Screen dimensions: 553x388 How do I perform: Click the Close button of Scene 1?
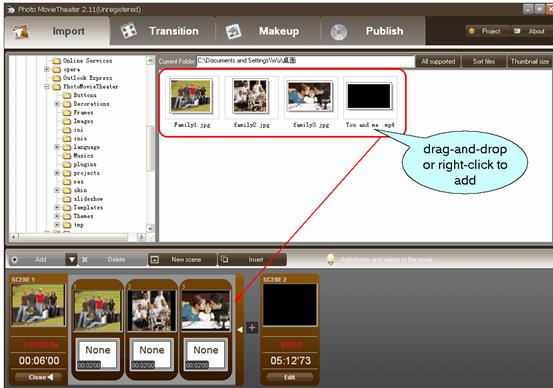[x=38, y=377]
